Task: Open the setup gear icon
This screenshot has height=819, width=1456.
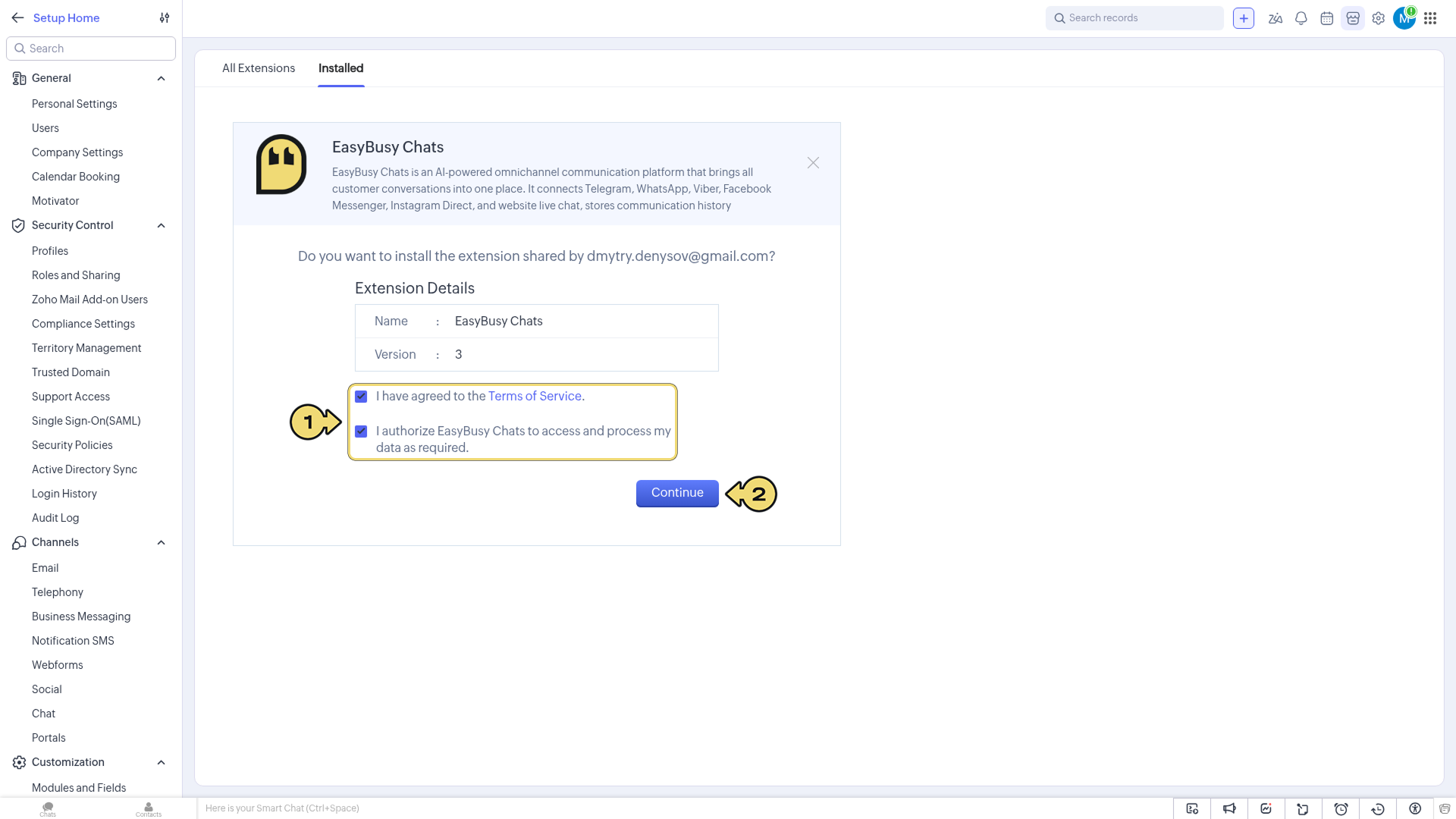Action: click(x=1379, y=18)
